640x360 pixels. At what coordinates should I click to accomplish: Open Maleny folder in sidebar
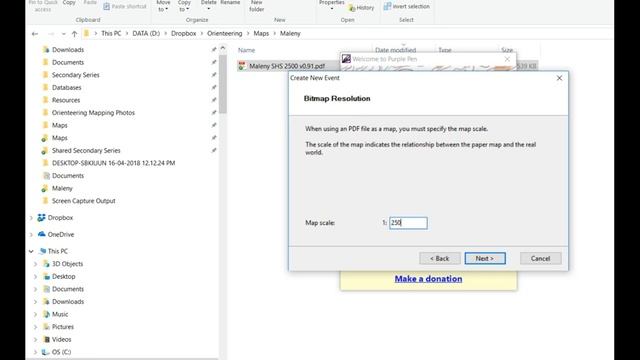tap(62, 189)
